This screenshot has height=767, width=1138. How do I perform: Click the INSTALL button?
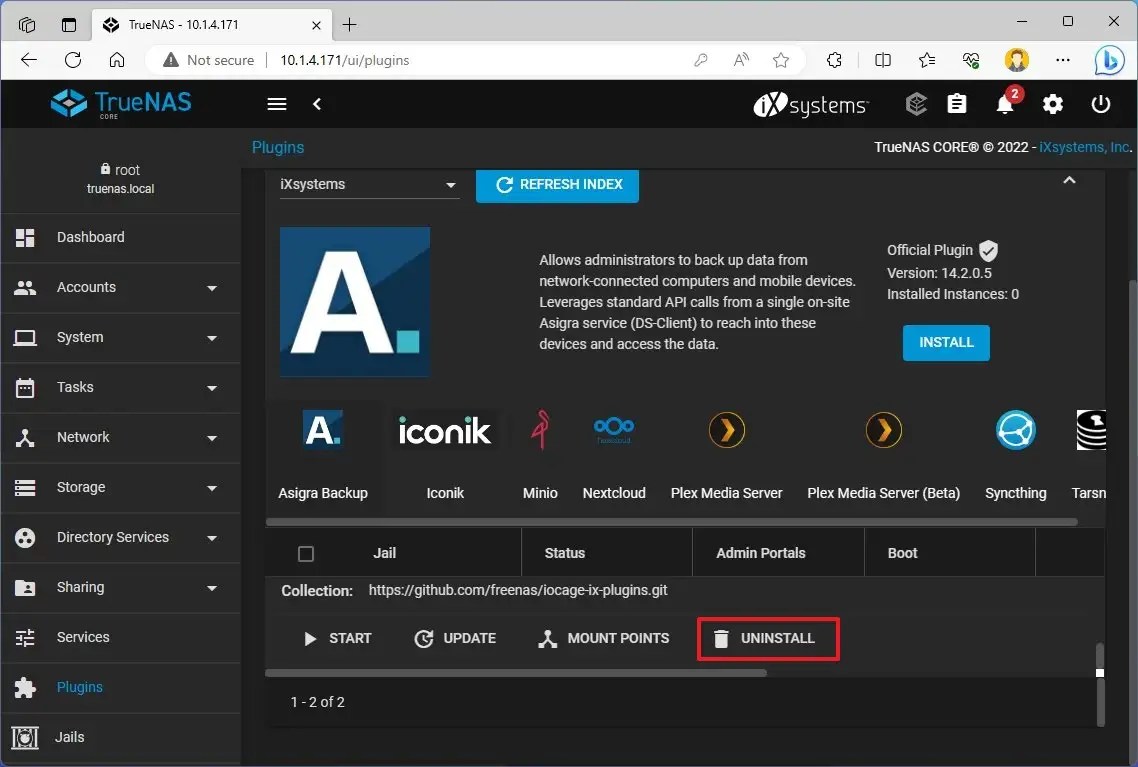(945, 342)
